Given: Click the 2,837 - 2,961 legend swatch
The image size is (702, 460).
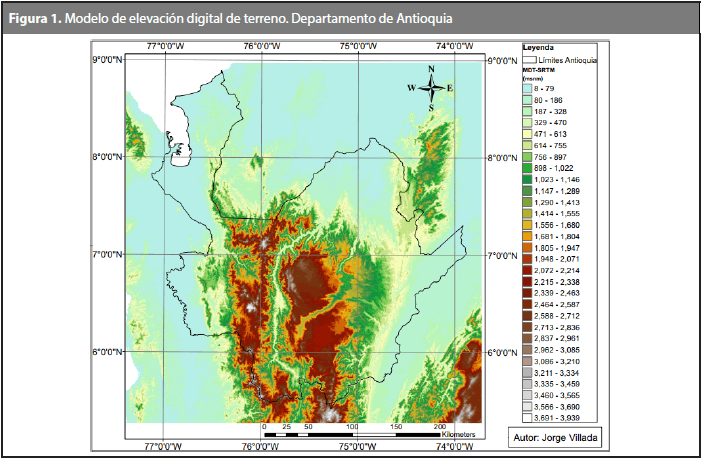Looking at the screenshot, I should [x=532, y=338].
